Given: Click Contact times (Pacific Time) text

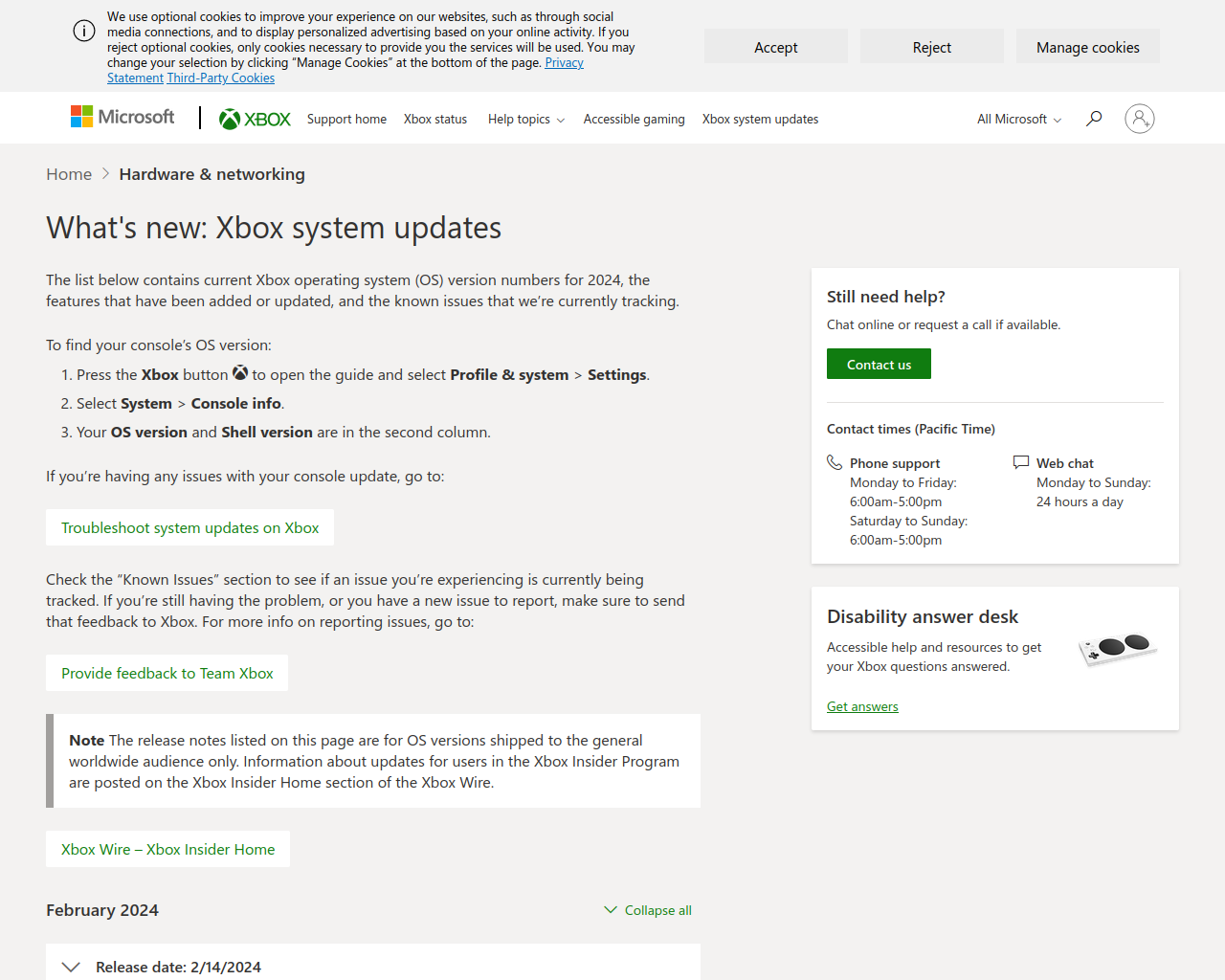Looking at the screenshot, I should (911, 429).
